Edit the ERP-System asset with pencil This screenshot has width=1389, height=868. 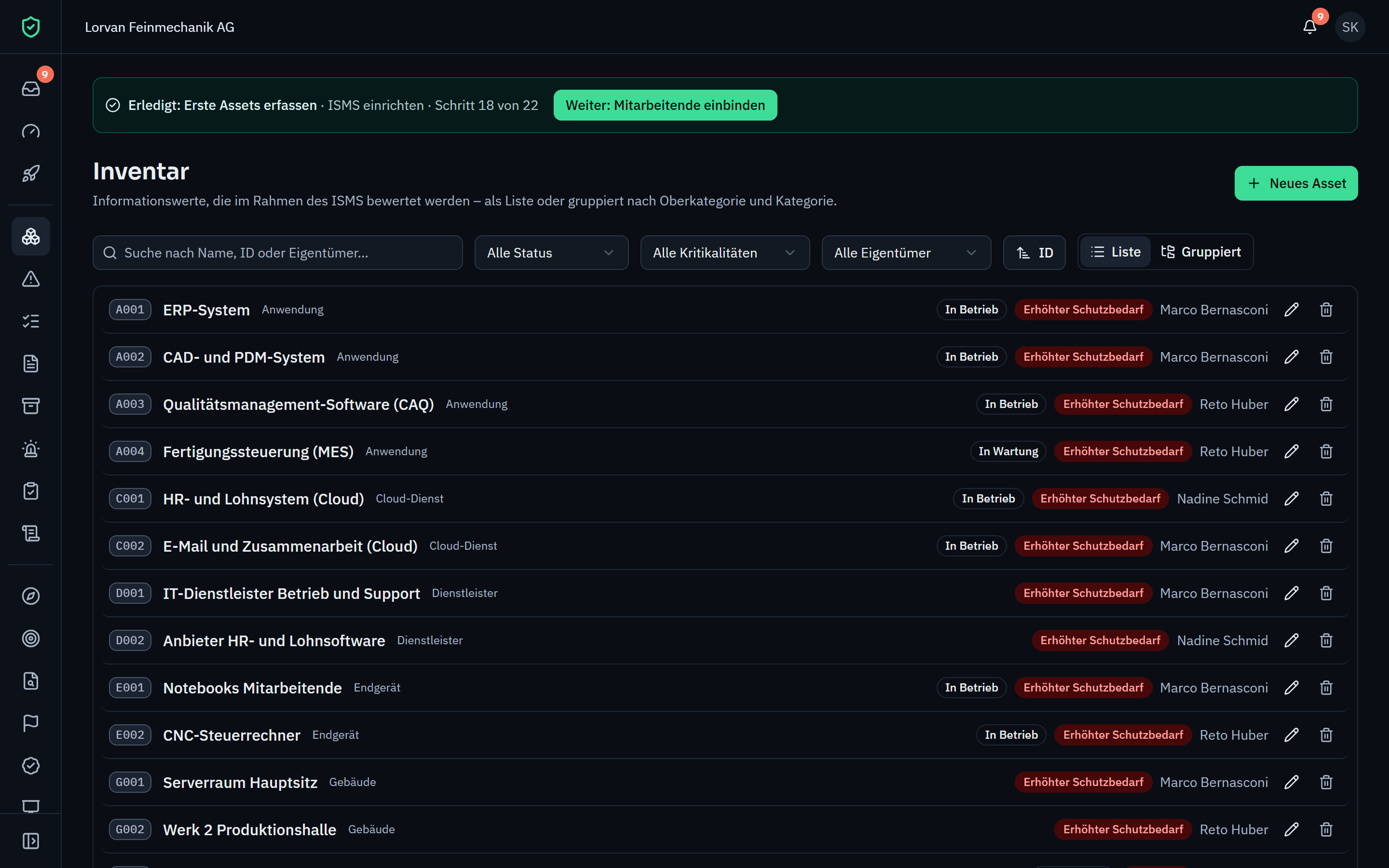point(1292,310)
